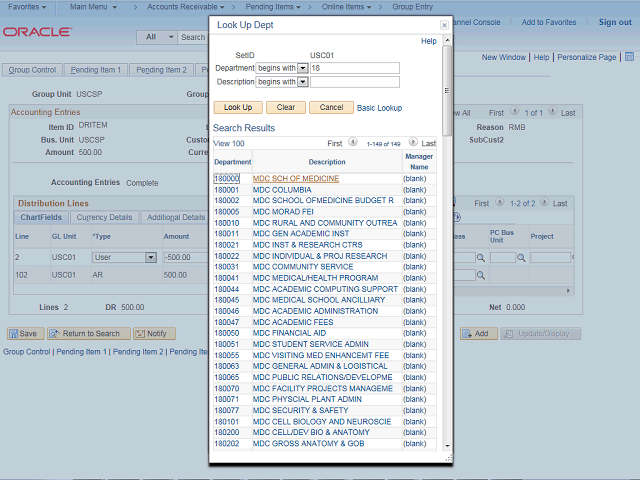The width and height of the screenshot is (640, 480).
Task: Show previous results arrow in Search Results
Action: (x=353, y=142)
